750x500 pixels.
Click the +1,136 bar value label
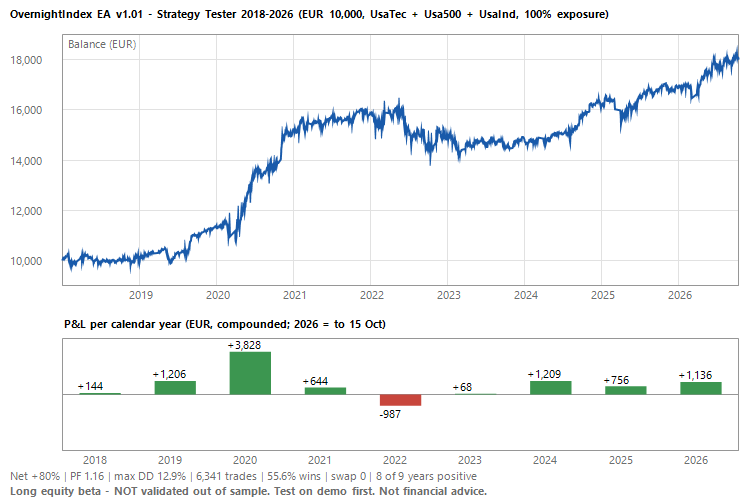click(695, 375)
